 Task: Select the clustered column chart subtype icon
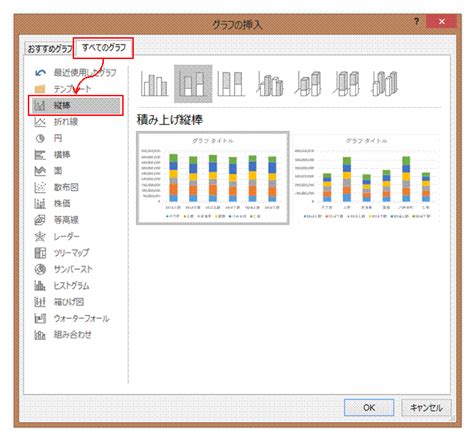point(154,84)
